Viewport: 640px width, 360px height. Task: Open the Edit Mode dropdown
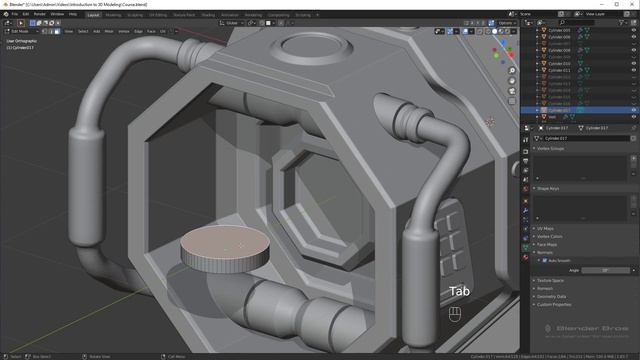[21, 31]
